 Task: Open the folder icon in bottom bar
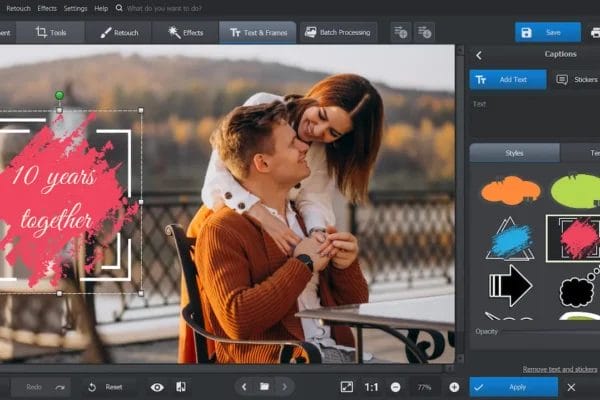coord(264,387)
